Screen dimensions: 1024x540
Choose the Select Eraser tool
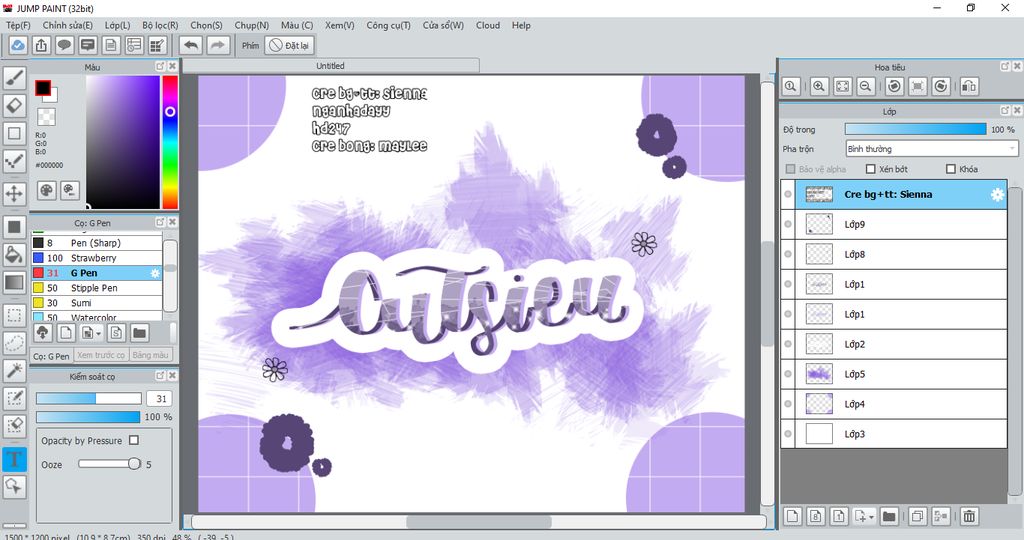[x=14, y=425]
